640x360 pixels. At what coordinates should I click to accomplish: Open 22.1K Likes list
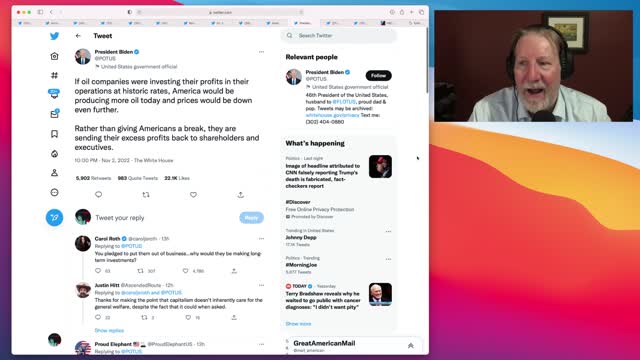(177, 178)
